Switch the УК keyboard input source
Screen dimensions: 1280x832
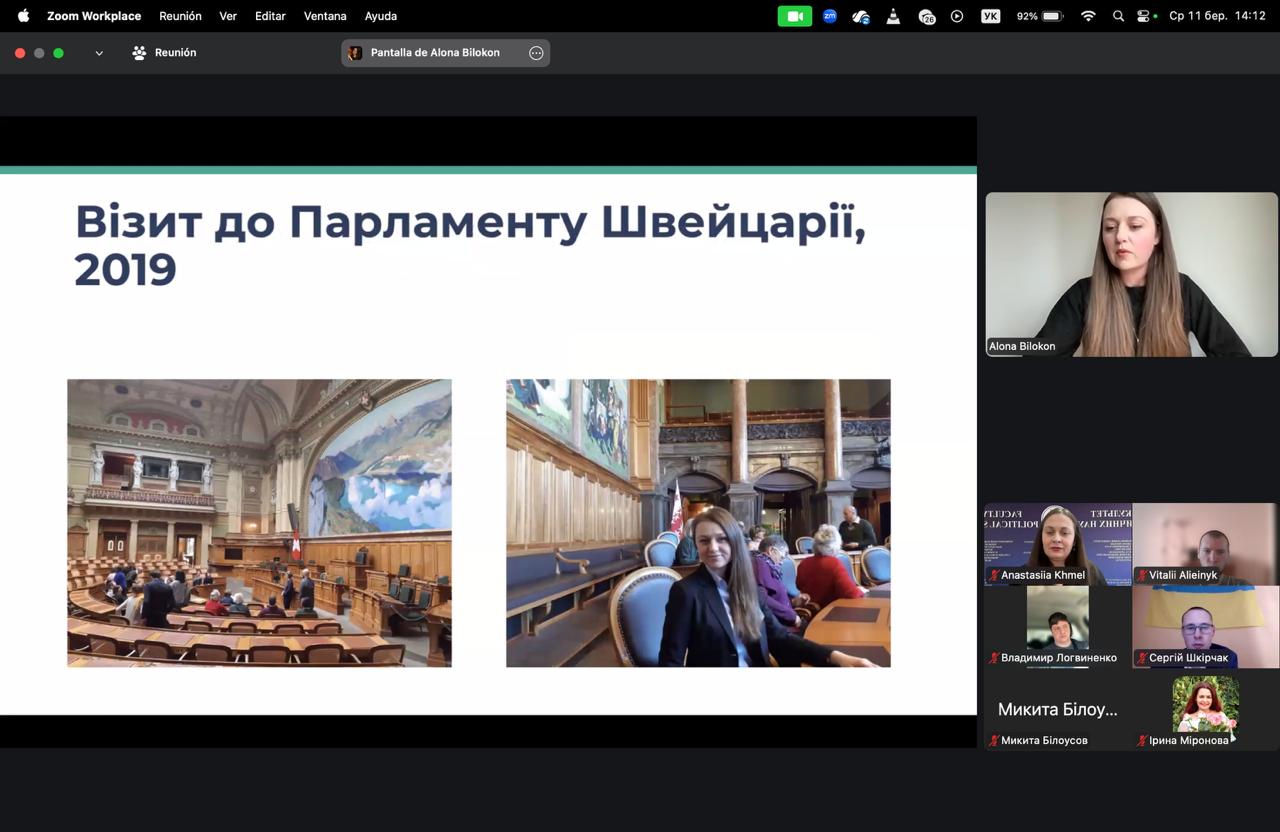990,16
